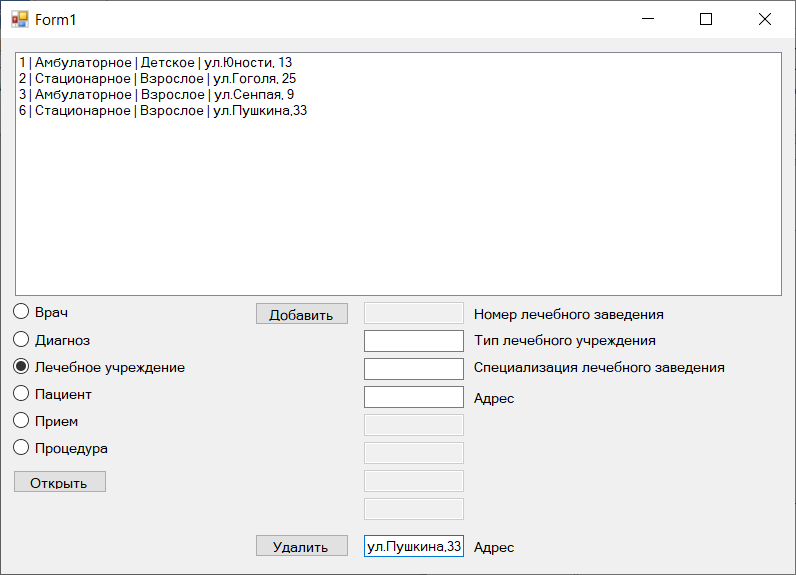
Task: Select list row ул.Гоголя, 25
Action: [x=398, y=79]
